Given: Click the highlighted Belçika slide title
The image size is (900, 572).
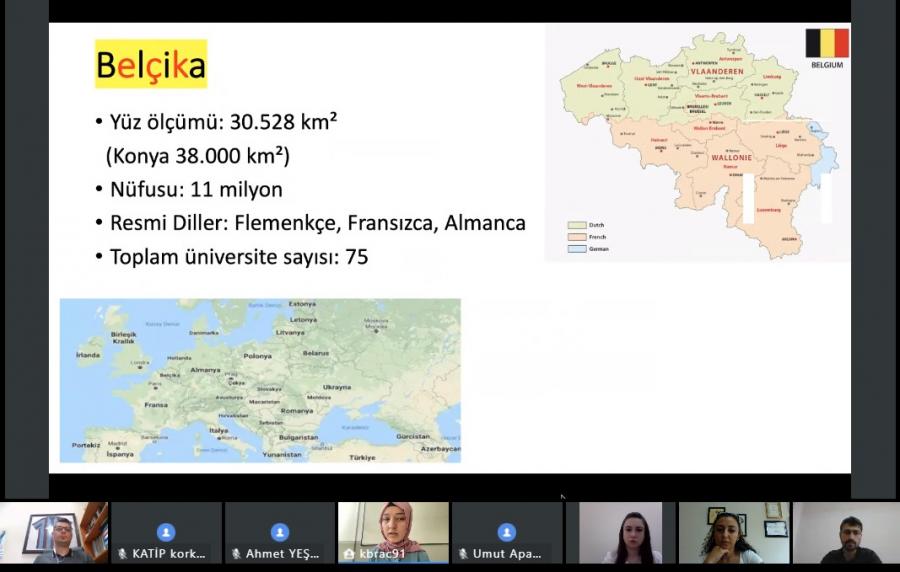Looking at the screenshot, I should pos(151,65).
